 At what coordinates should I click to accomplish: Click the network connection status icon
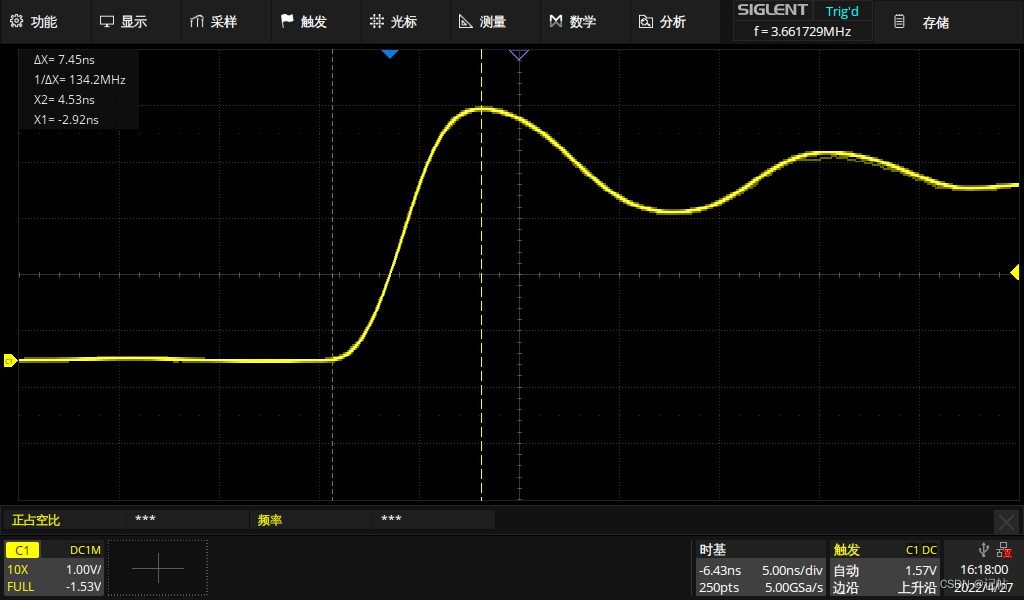click(1004, 550)
